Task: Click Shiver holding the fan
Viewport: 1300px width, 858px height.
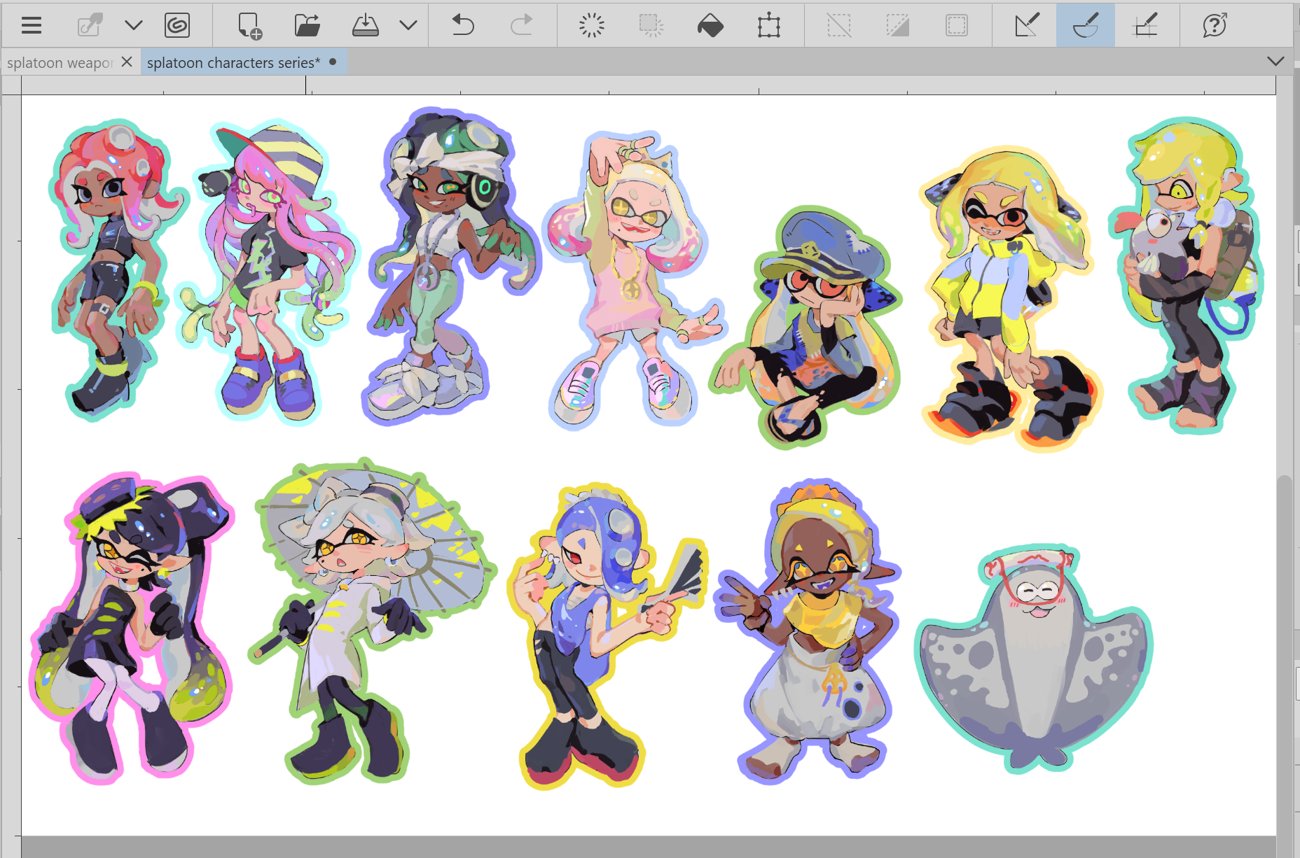Action: (x=608, y=637)
